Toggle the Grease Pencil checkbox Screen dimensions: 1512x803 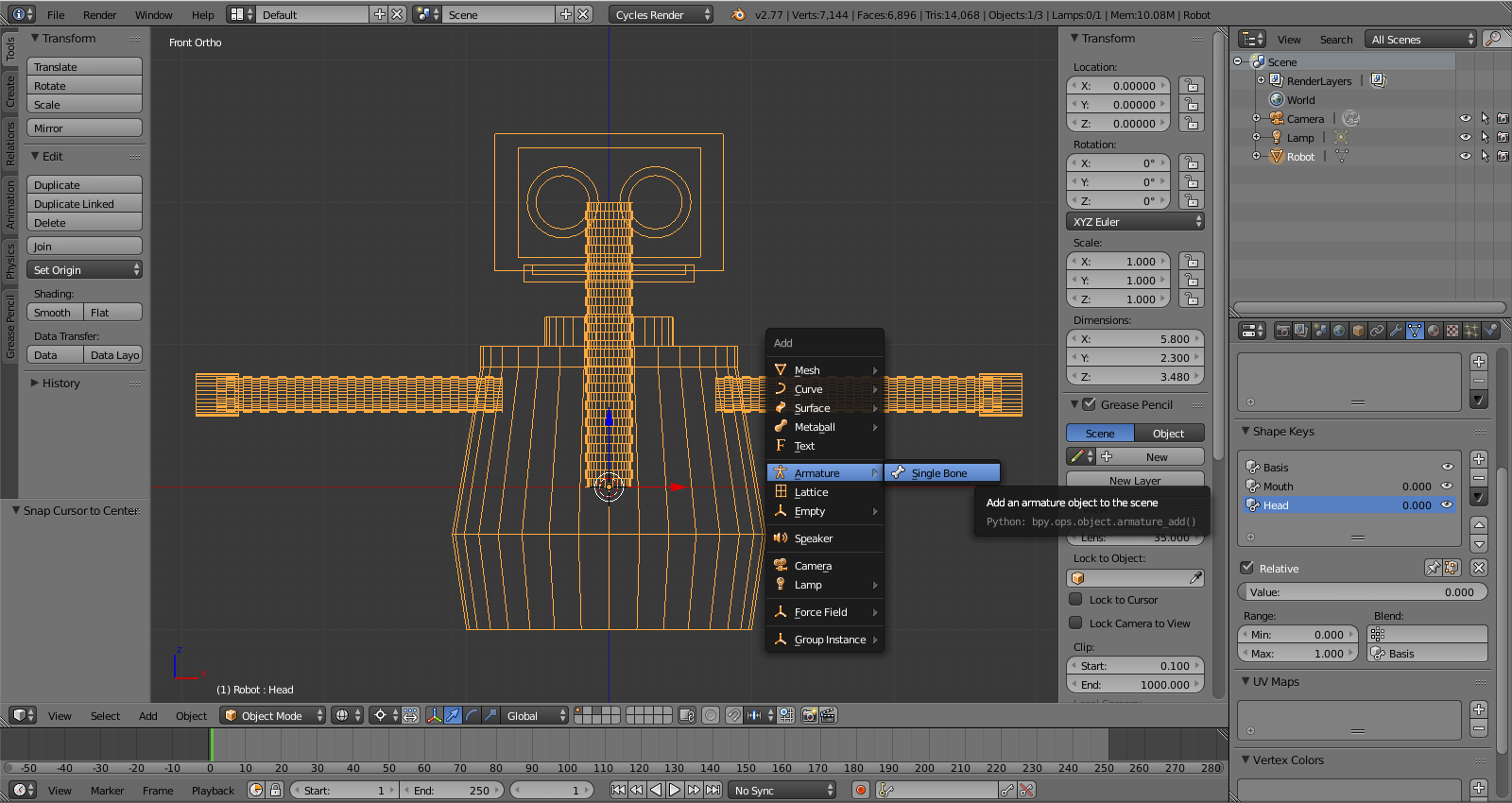tap(1089, 404)
